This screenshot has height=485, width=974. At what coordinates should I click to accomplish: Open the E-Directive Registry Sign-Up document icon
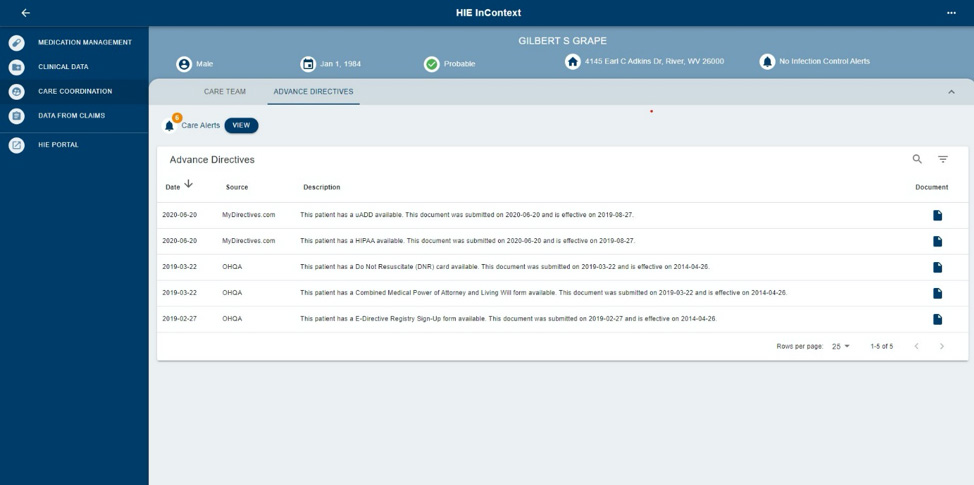point(937,319)
